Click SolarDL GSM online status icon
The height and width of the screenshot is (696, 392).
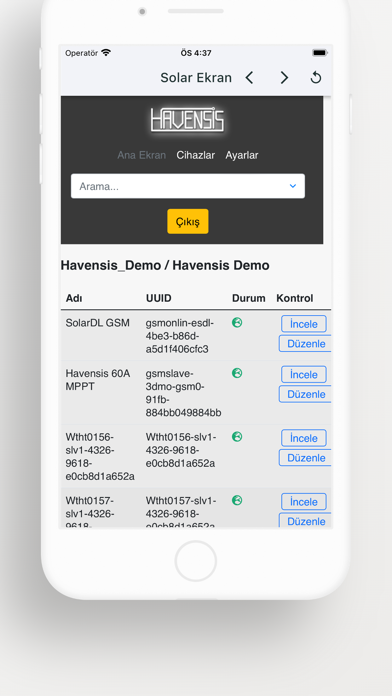click(237, 323)
